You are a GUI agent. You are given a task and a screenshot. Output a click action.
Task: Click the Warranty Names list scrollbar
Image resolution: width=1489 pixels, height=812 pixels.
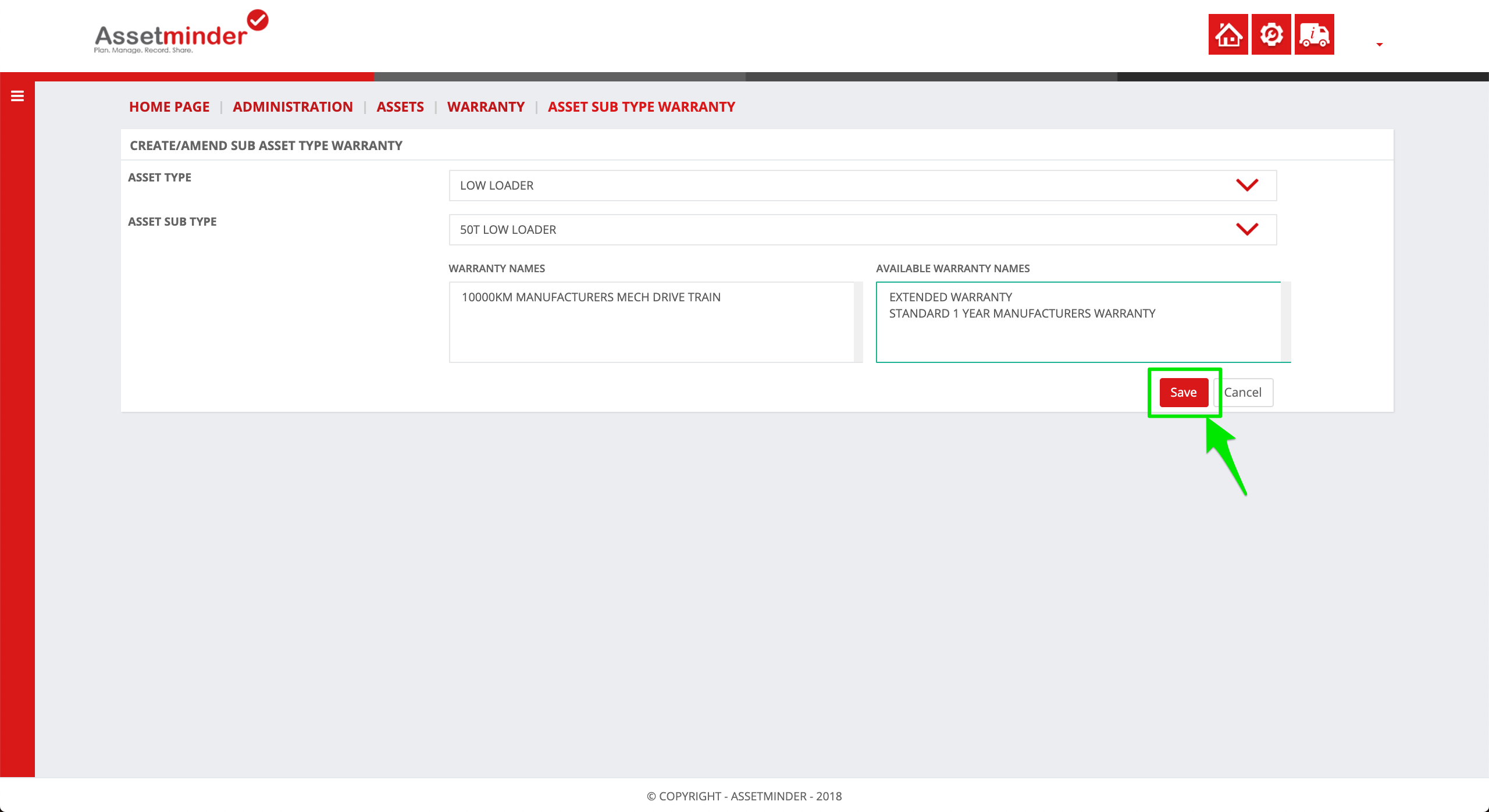858,322
